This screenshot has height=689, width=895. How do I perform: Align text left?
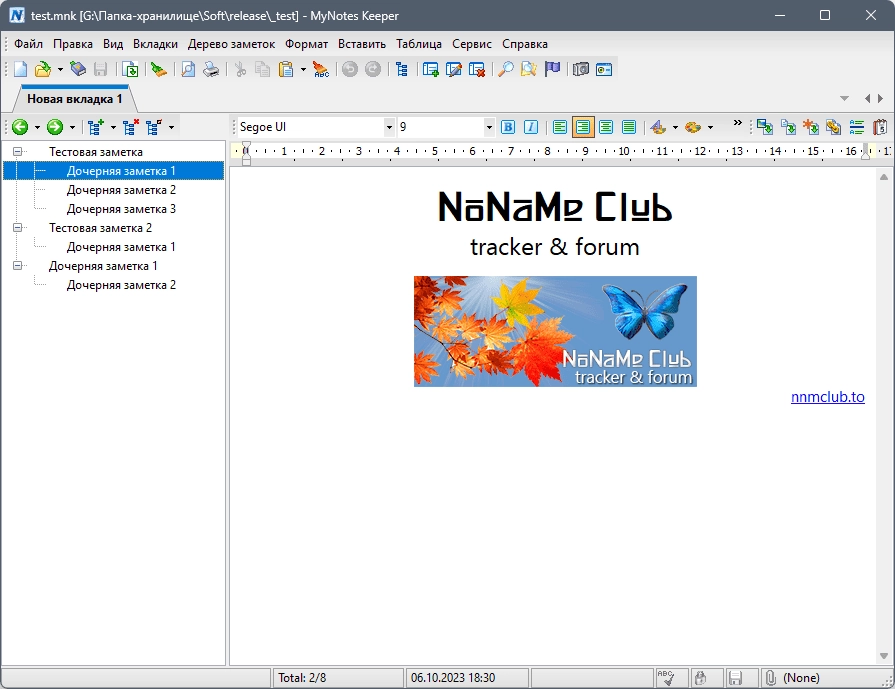click(x=560, y=127)
